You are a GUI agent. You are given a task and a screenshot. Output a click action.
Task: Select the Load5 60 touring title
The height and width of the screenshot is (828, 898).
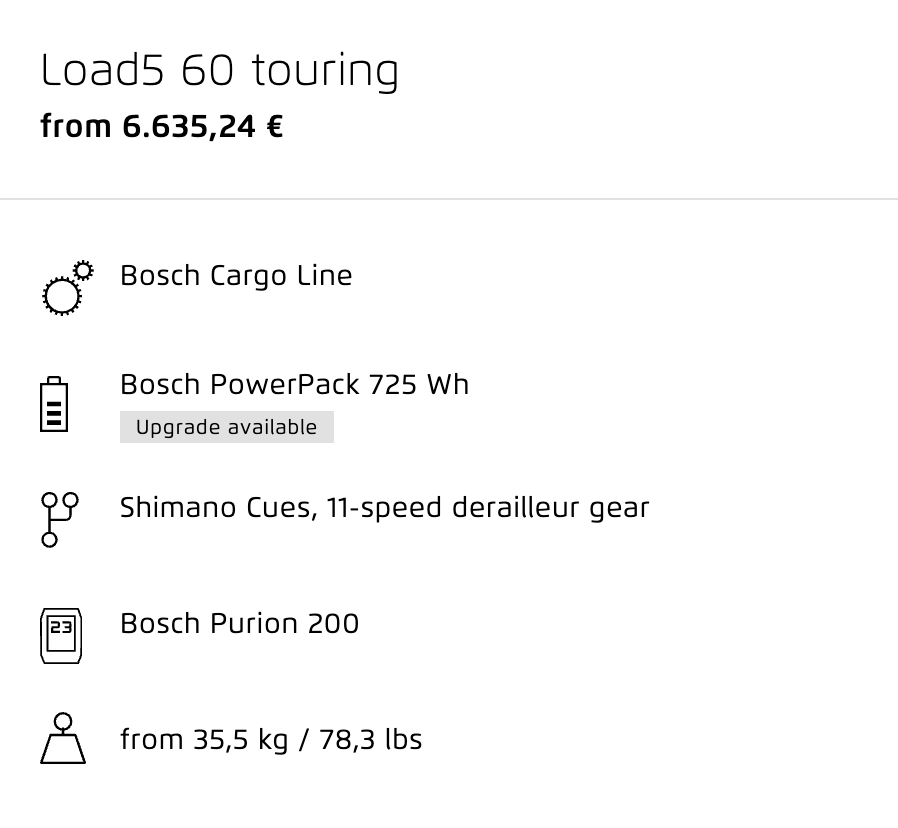[219, 70]
